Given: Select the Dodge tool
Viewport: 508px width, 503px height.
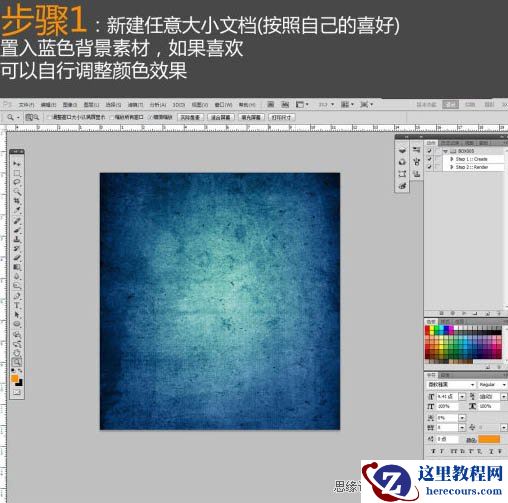Looking at the screenshot, I should point(17,286).
